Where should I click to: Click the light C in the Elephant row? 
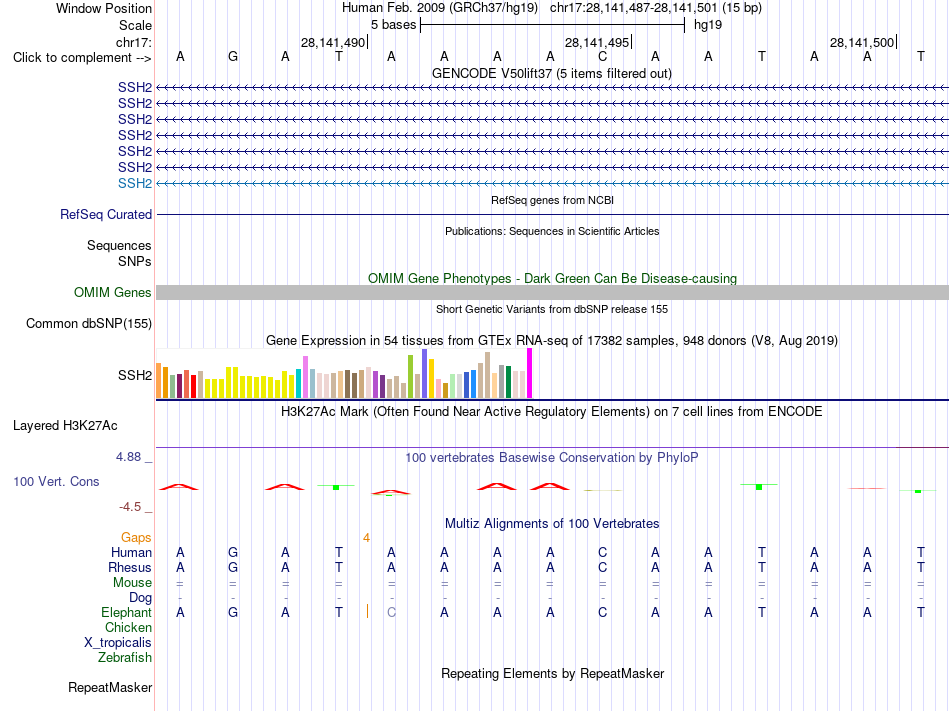coord(391,612)
